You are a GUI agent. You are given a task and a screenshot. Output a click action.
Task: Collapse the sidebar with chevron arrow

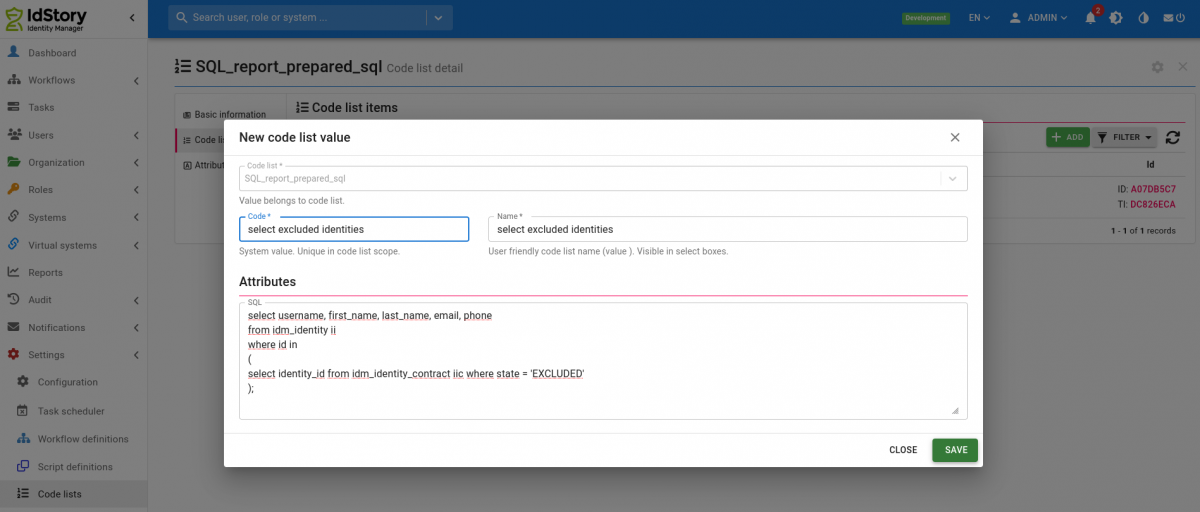point(133,18)
